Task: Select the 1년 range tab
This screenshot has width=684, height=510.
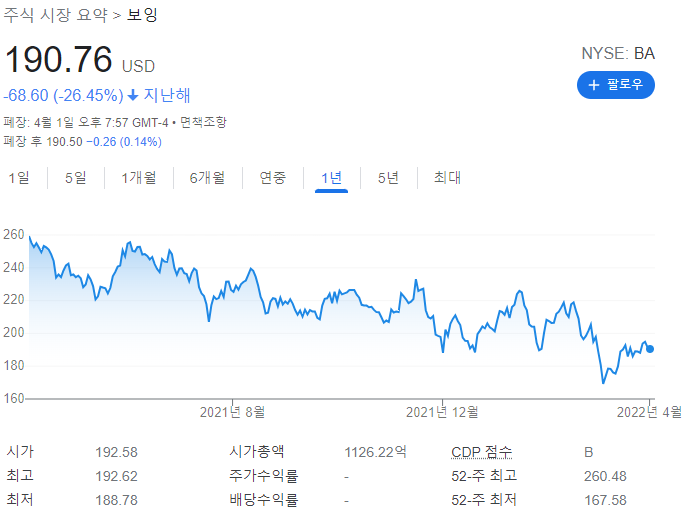Action: coord(332,178)
